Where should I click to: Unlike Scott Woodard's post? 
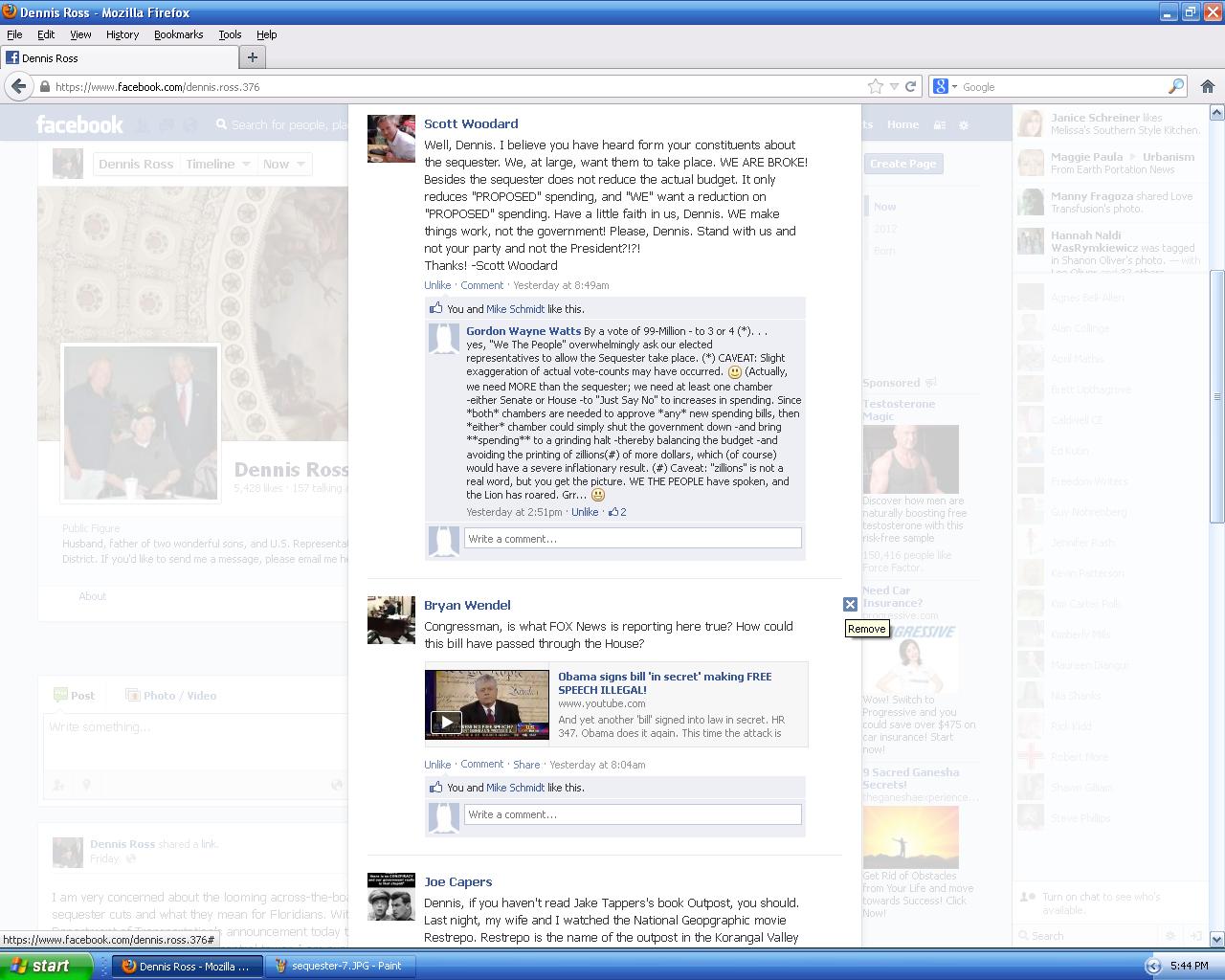(x=437, y=285)
